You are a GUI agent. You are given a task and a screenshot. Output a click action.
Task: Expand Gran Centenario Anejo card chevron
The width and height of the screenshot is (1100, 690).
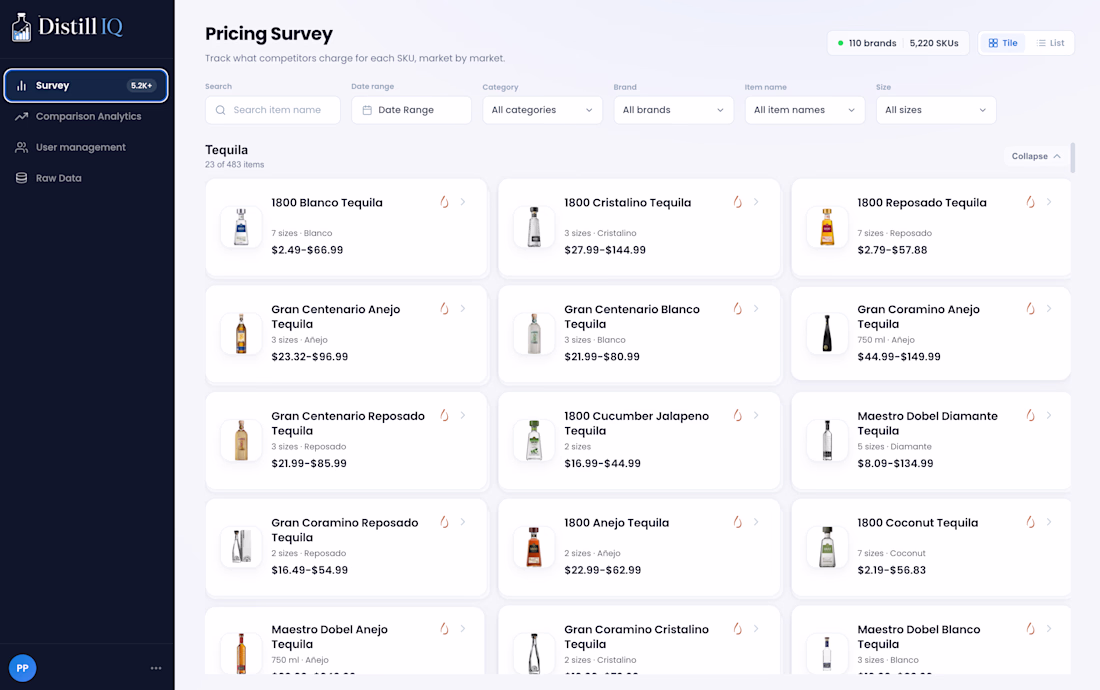click(463, 309)
